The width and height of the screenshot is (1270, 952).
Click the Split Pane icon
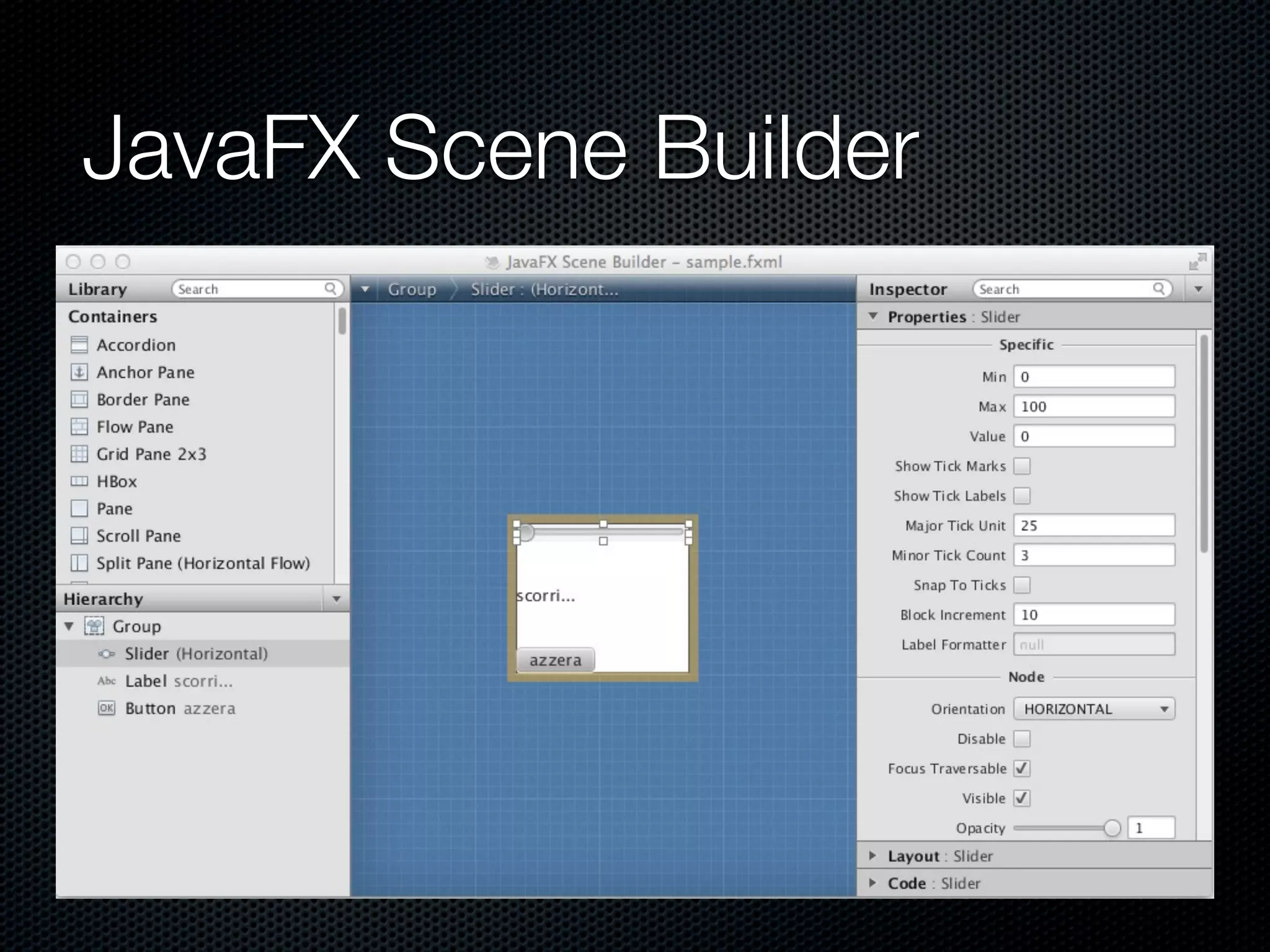79,563
